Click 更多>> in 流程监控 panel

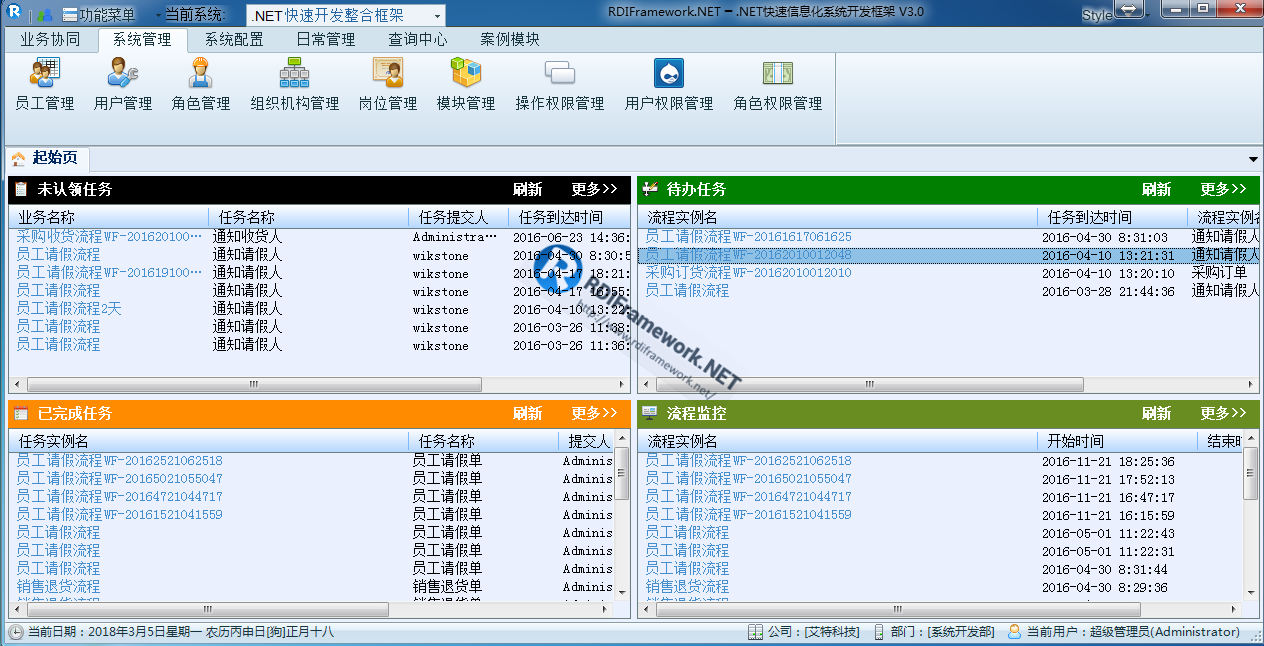click(x=1223, y=413)
